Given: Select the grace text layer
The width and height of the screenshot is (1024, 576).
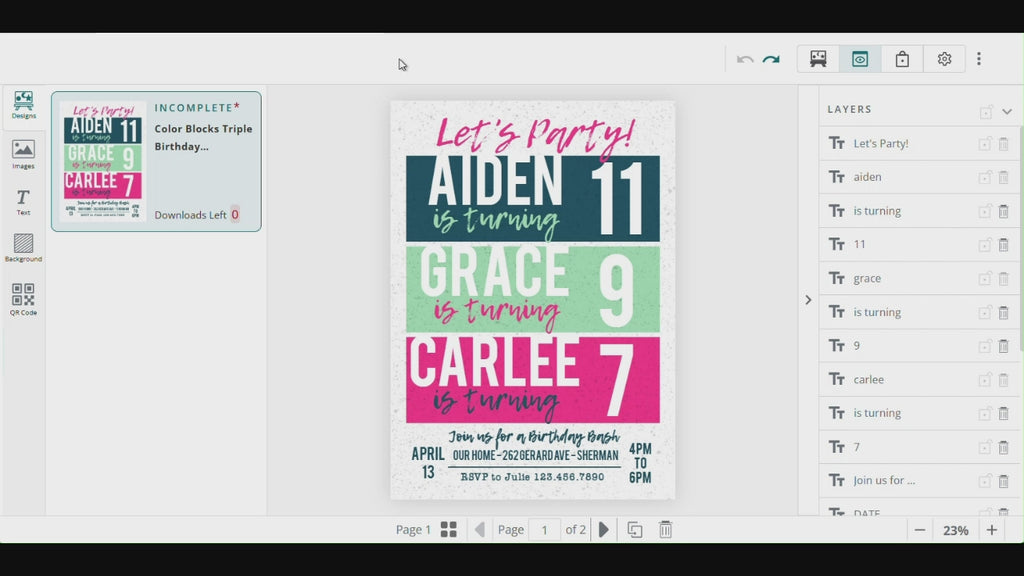Looking at the screenshot, I should pos(867,278).
